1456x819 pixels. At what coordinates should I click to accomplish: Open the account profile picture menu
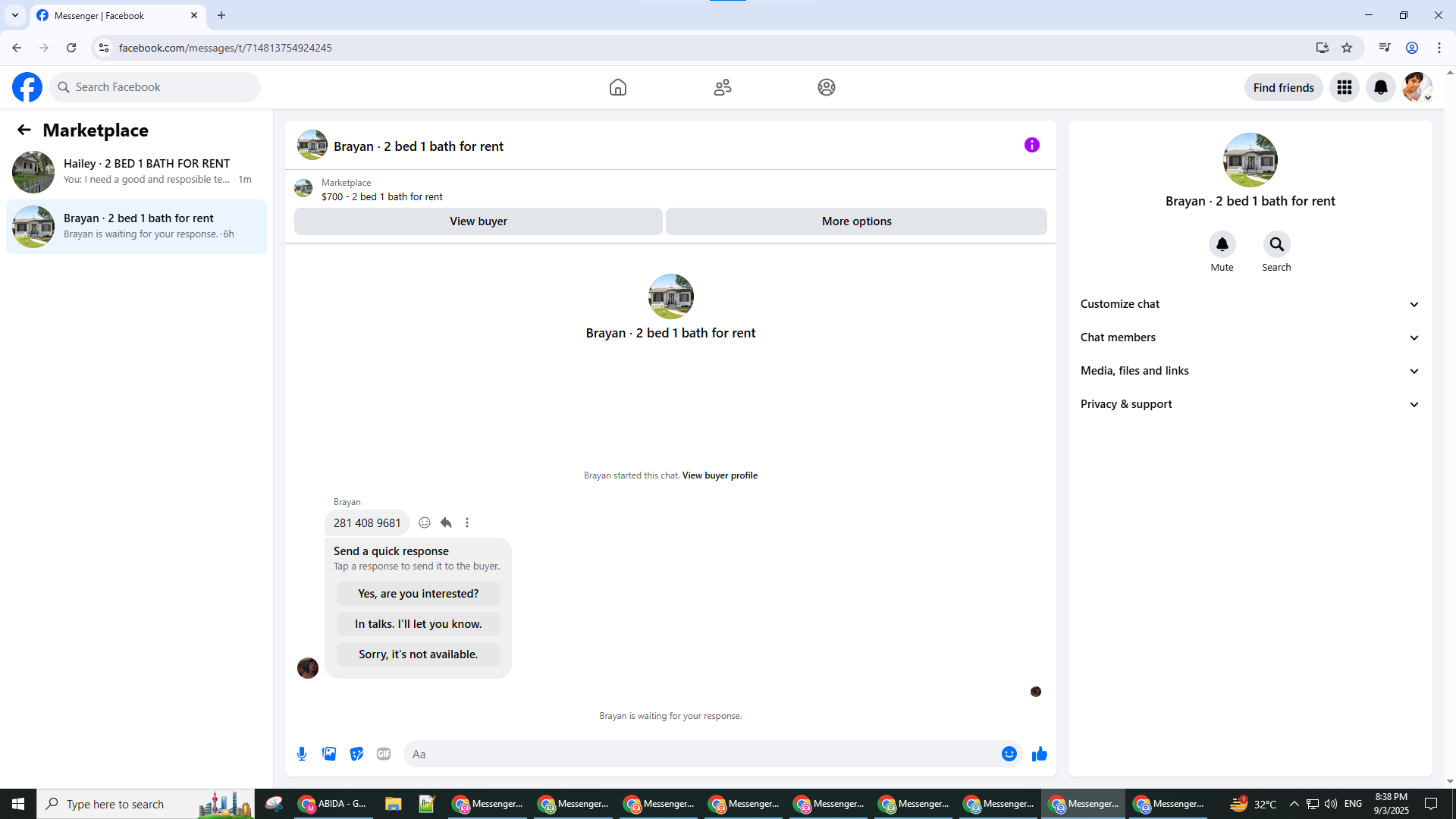[x=1417, y=87]
